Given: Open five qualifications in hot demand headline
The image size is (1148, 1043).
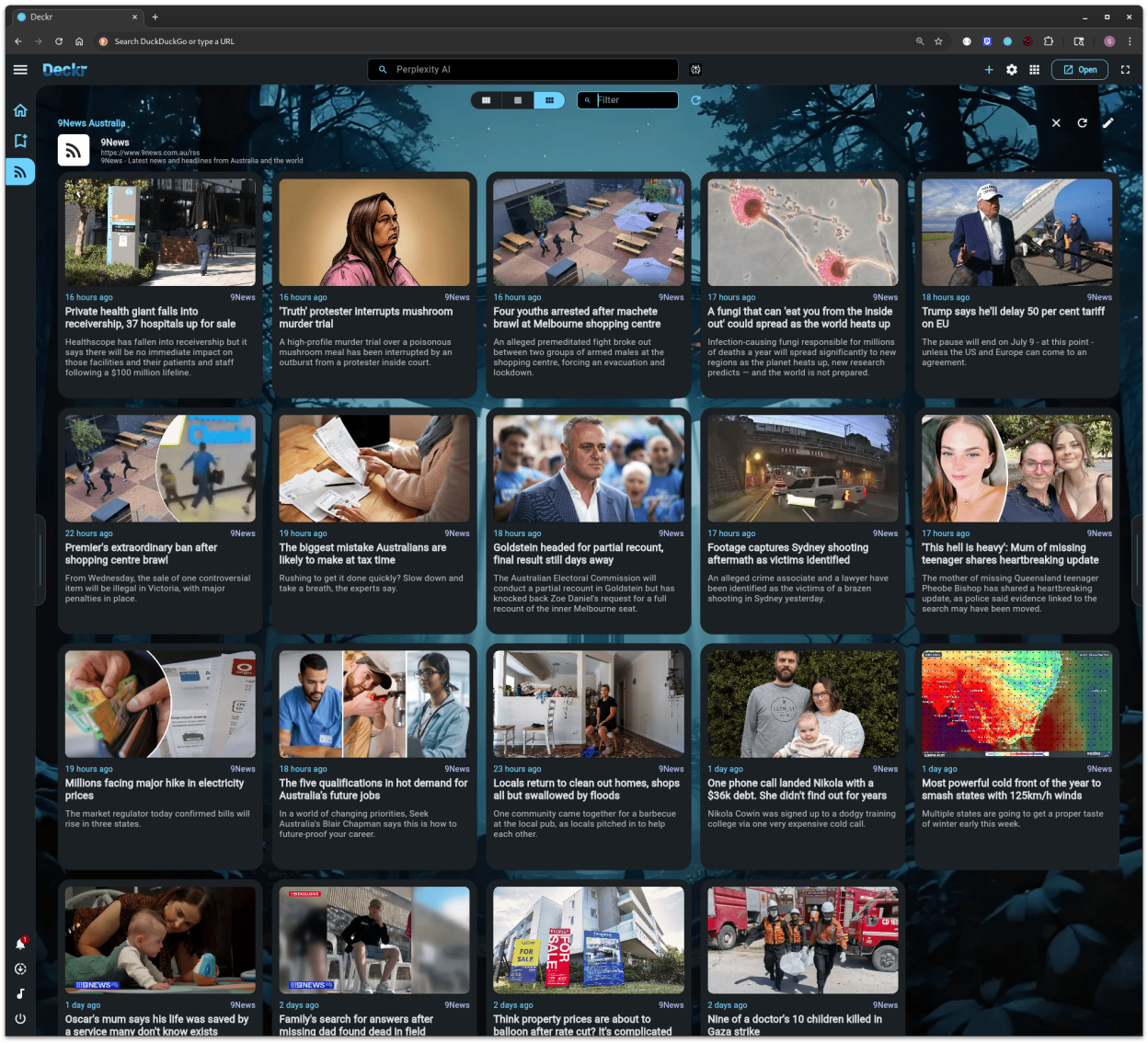Looking at the screenshot, I should pyautogui.click(x=373, y=789).
